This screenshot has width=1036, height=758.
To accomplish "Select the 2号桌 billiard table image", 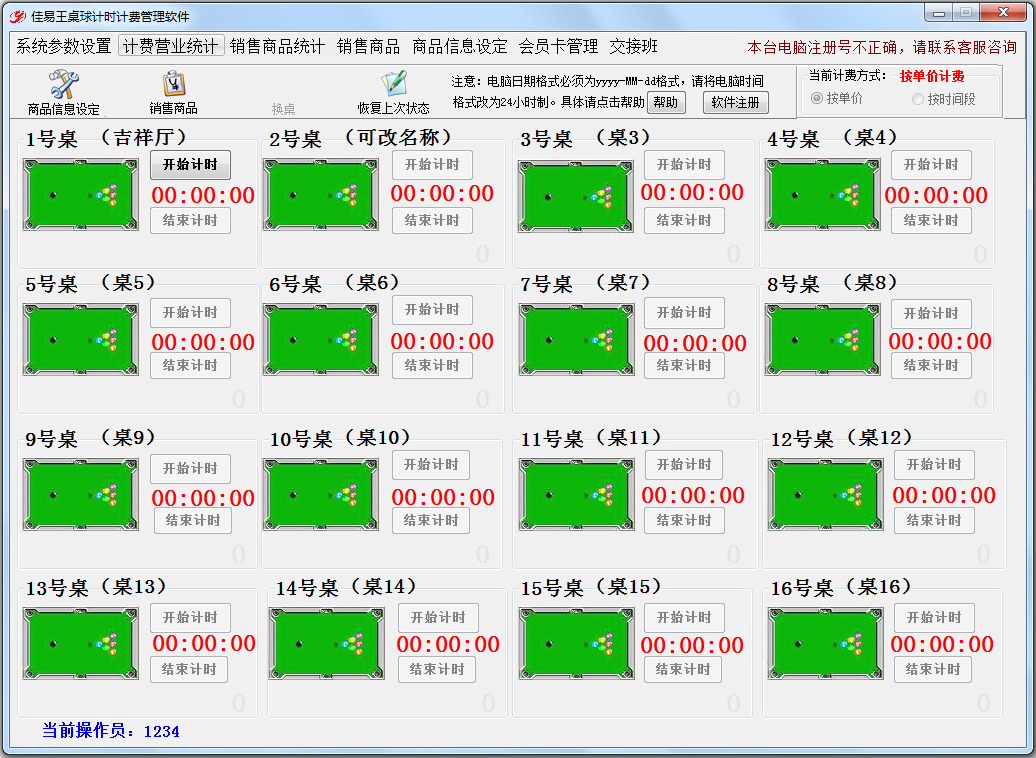I will (321, 194).
